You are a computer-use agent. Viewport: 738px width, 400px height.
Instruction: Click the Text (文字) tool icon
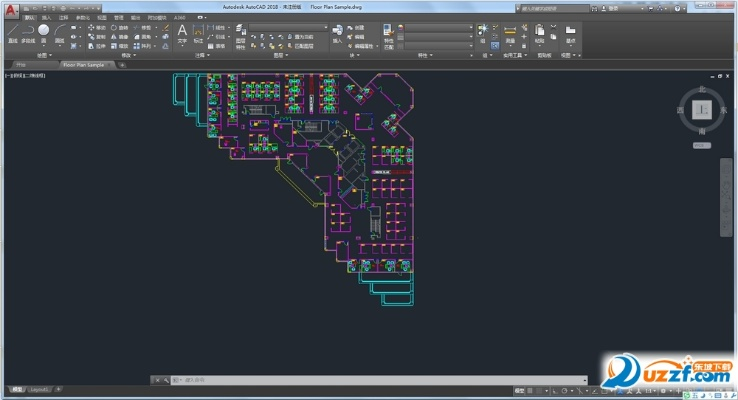(x=182, y=32)
